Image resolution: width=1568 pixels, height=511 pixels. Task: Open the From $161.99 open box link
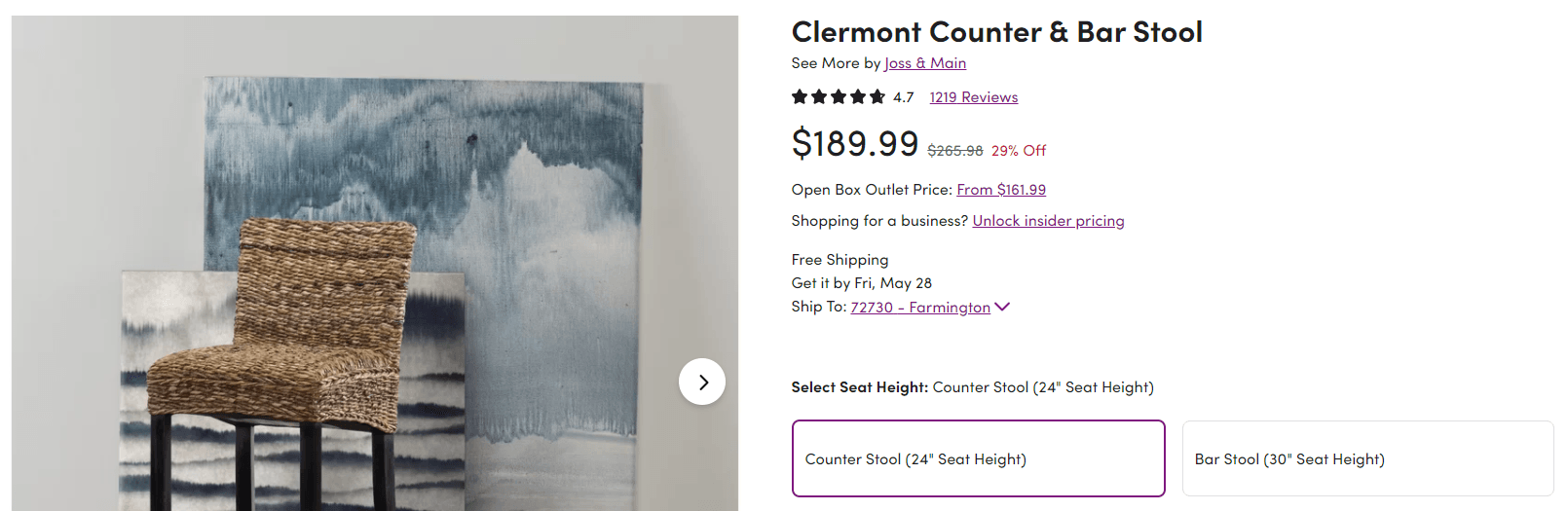pyautogui.click(x=1001, y=190)
